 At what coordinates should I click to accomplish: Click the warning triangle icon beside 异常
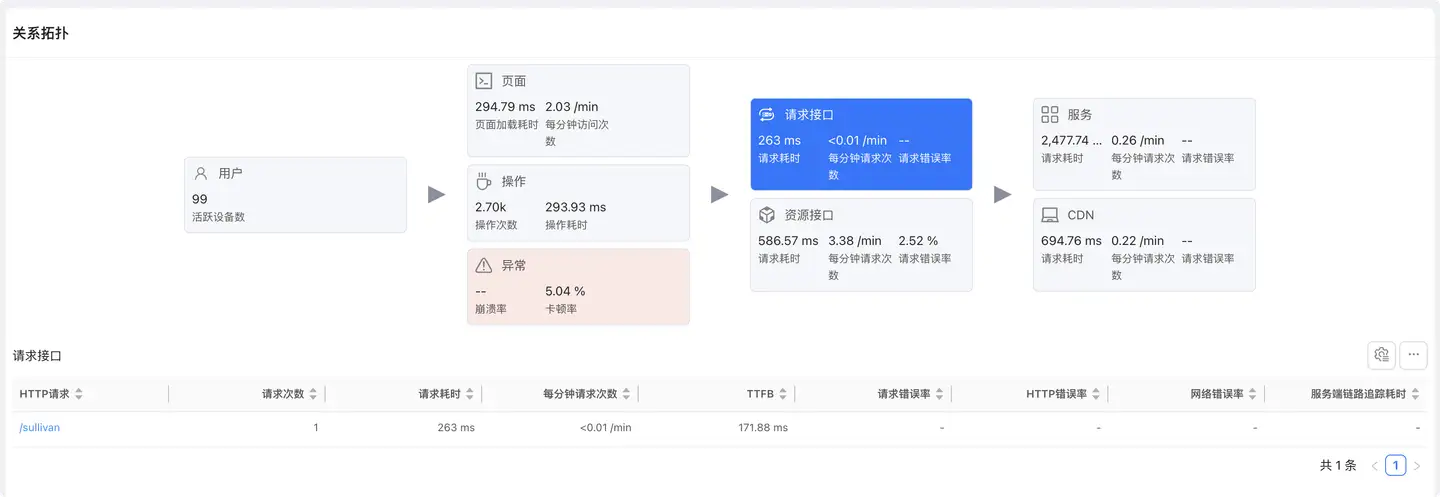pyautogui.click(x=484, y=265)
